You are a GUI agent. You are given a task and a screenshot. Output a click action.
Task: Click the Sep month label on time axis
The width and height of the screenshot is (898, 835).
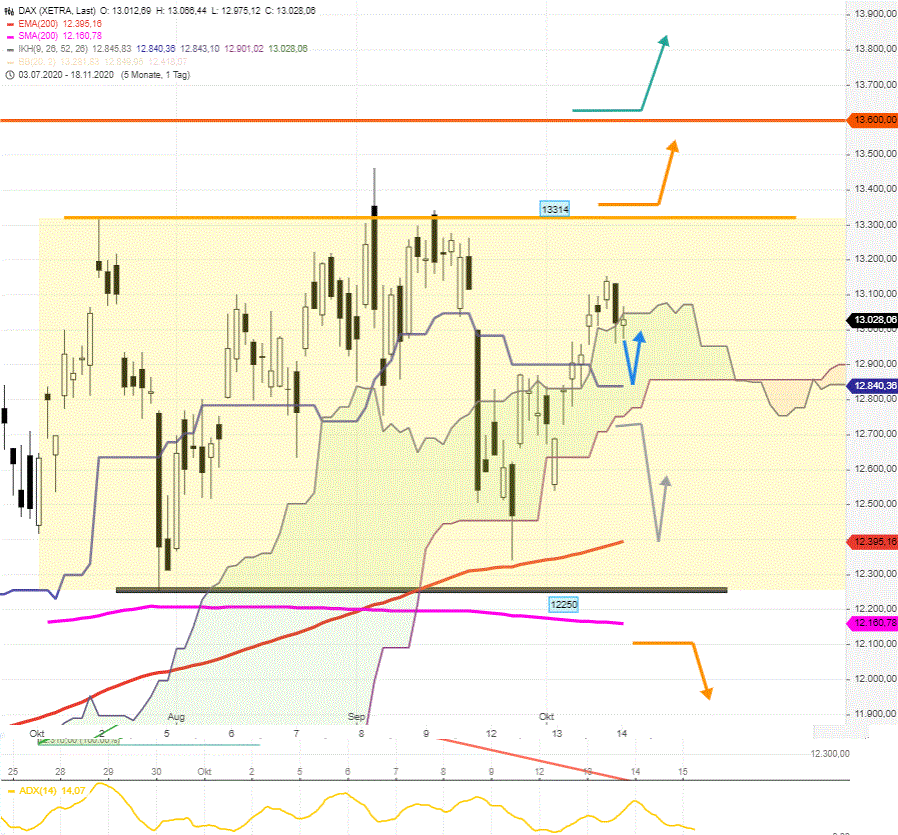[x=356, y=717]
